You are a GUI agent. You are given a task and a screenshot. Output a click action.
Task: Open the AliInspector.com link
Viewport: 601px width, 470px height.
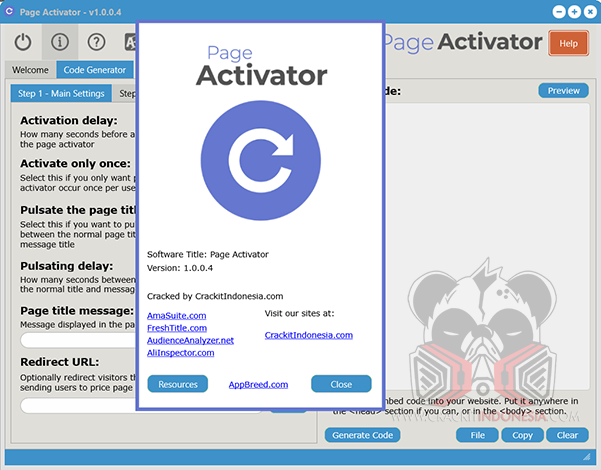[181, 353]
